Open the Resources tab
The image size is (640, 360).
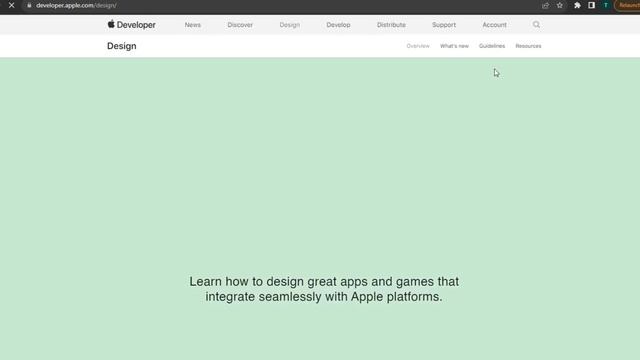(528, 46)
